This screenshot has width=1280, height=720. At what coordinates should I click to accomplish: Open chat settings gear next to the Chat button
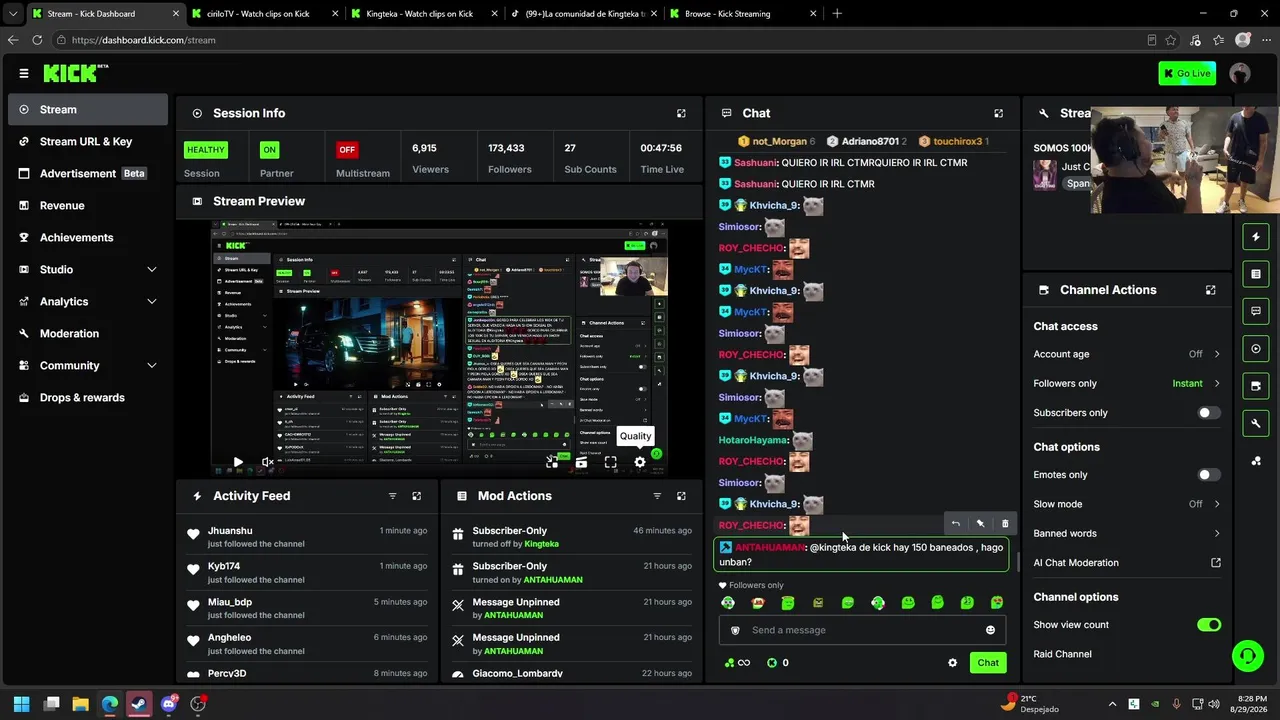(x=952, y=663)
